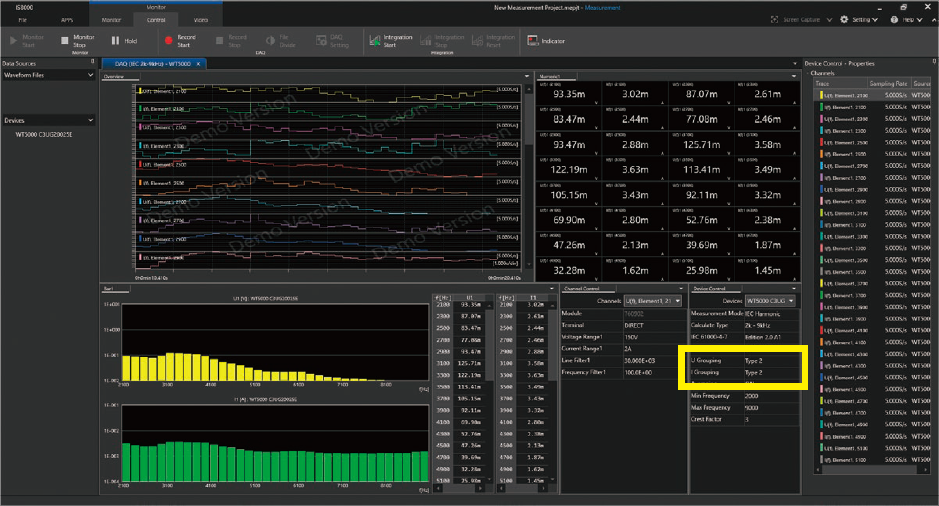Open the File menu
Screen dimensions: 939x506
click(22, 19)
